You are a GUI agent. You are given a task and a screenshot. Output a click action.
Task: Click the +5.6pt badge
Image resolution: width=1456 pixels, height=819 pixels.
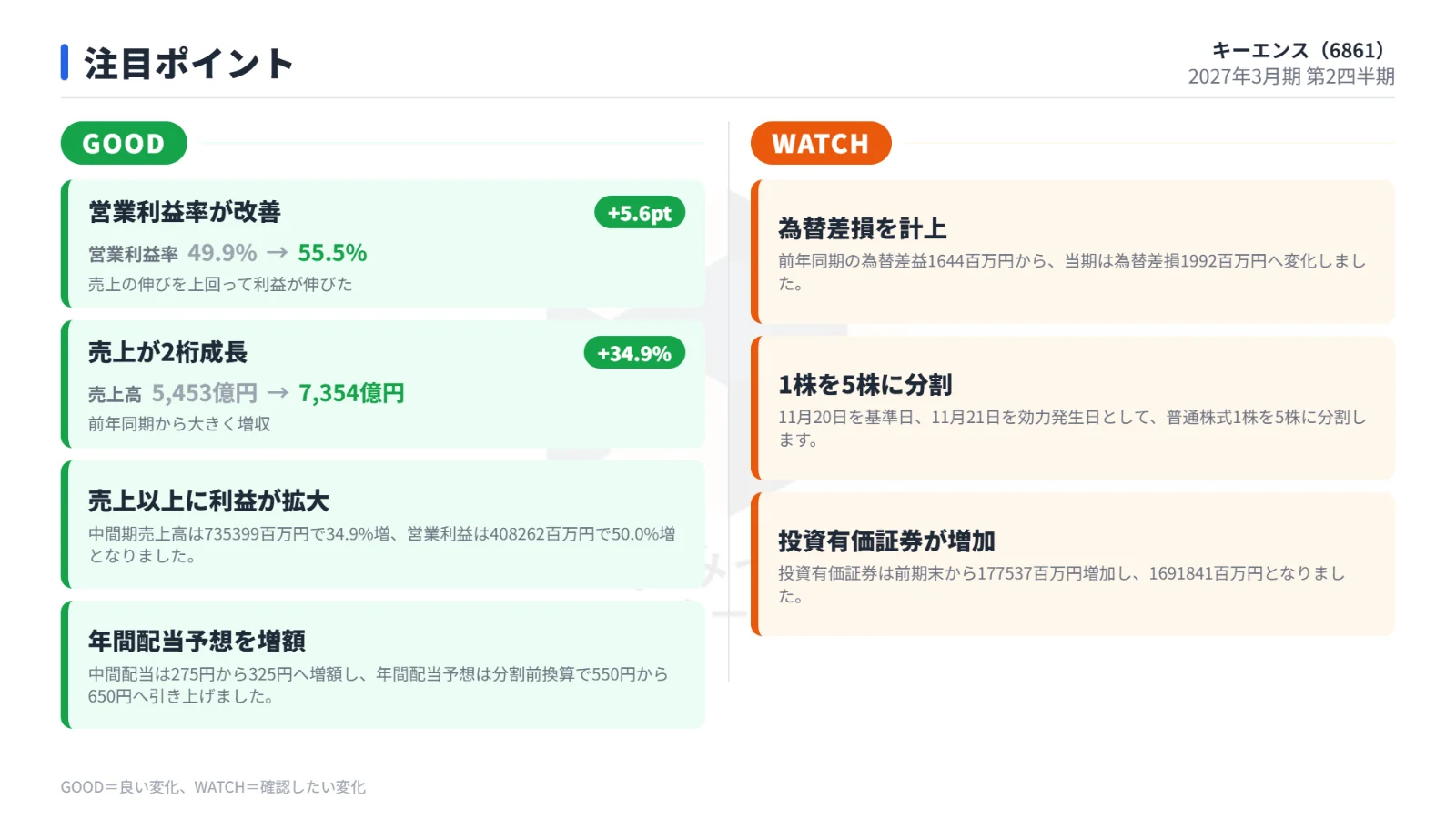(640, 213)
